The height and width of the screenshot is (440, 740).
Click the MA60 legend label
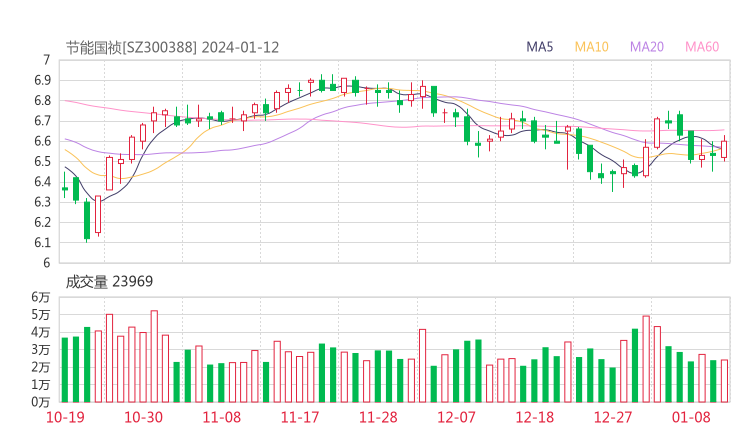(702, 47)
